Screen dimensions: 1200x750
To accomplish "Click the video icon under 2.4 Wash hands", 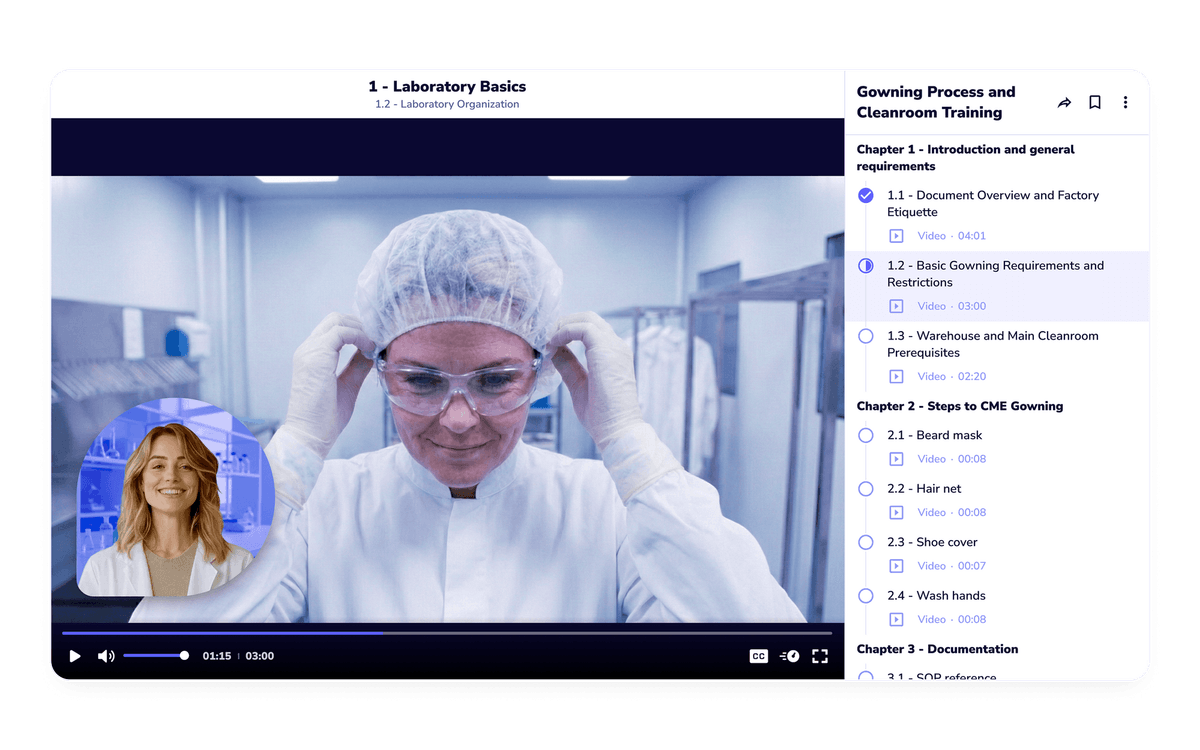I will tap(896, 619).
